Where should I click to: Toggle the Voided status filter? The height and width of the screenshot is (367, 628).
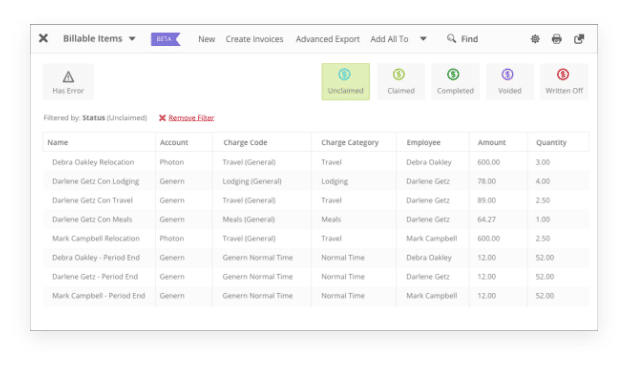tap(510, 82)
